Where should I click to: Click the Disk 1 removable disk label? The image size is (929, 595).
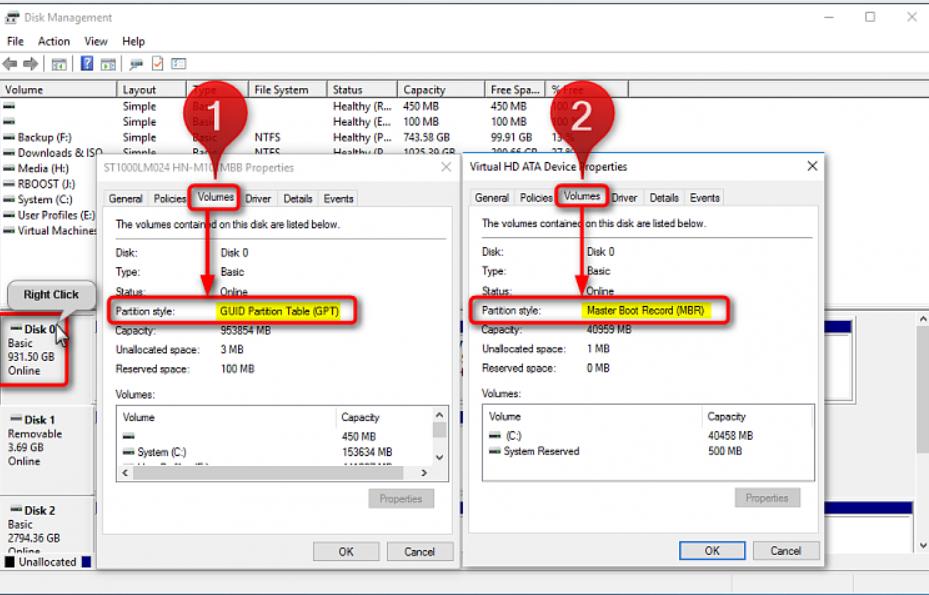(x=40, y=420)
